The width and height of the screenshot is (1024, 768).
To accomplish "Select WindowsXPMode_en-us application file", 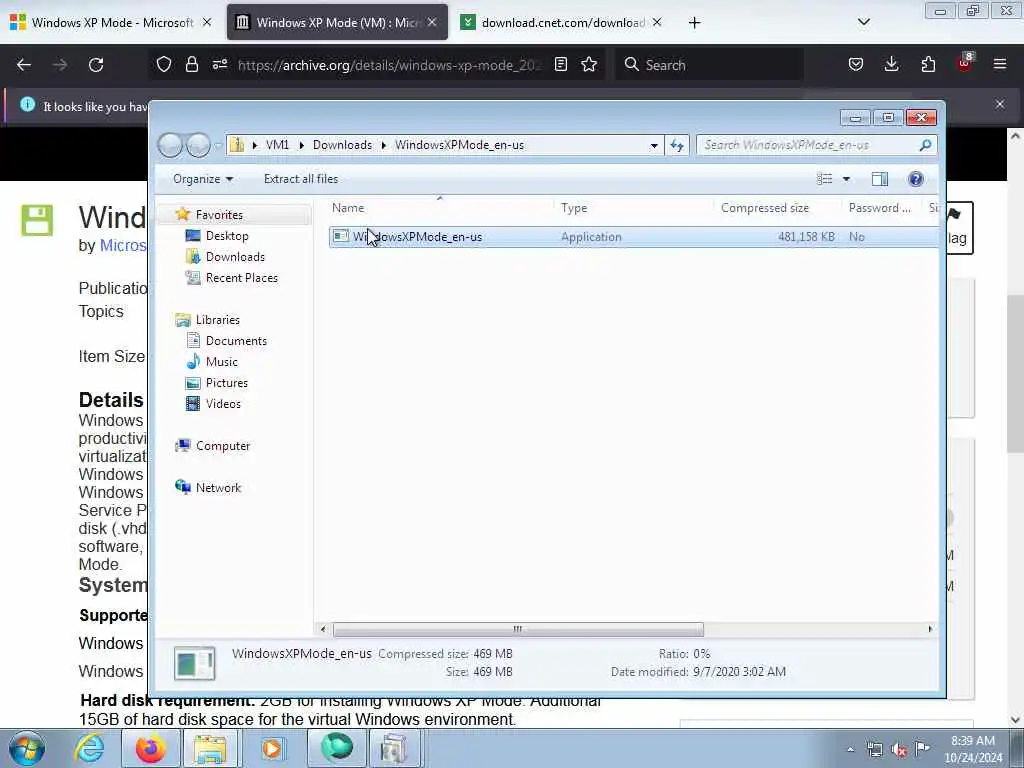I will (633, 236).
